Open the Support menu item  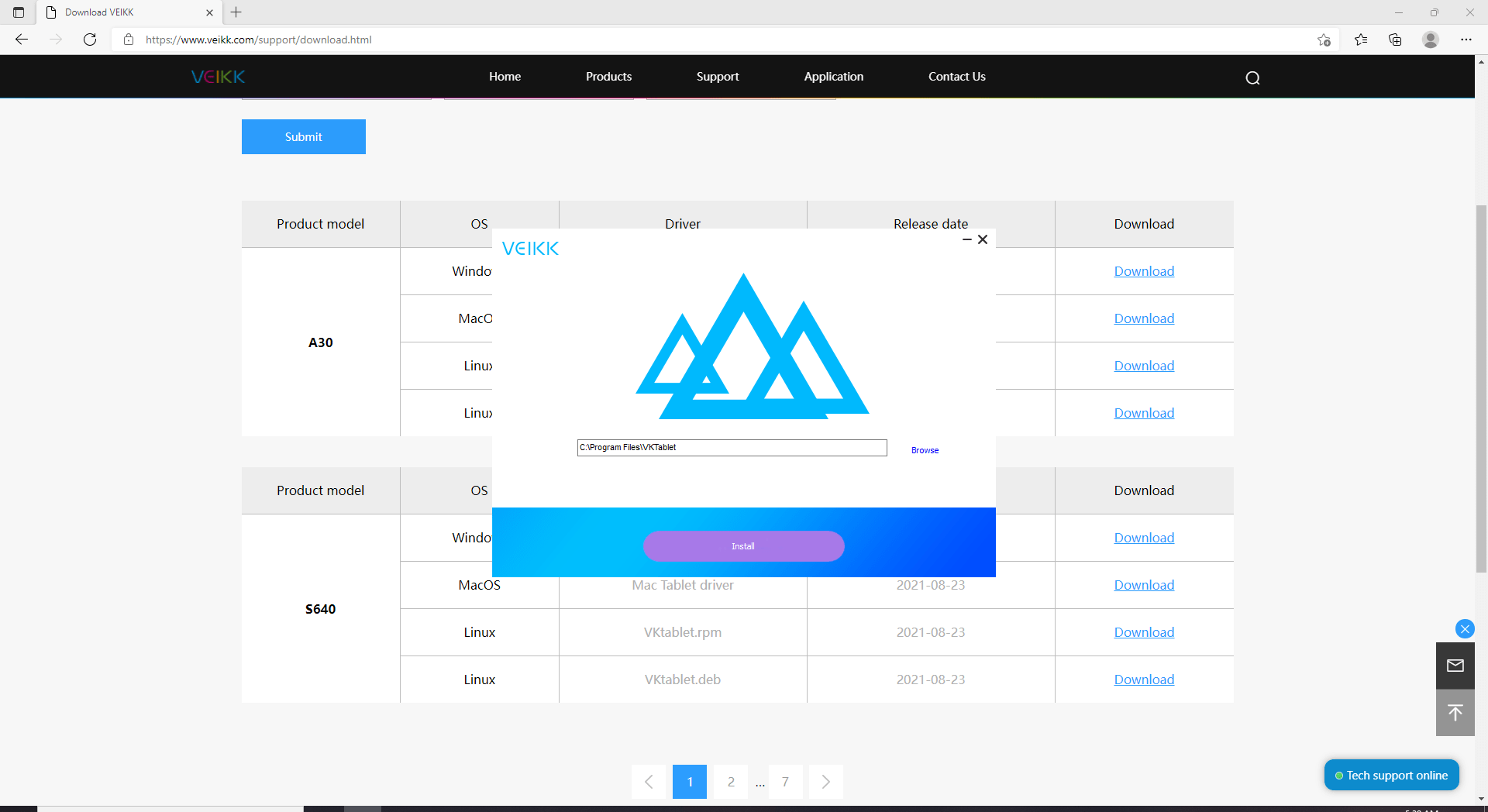tap(718, 77)
